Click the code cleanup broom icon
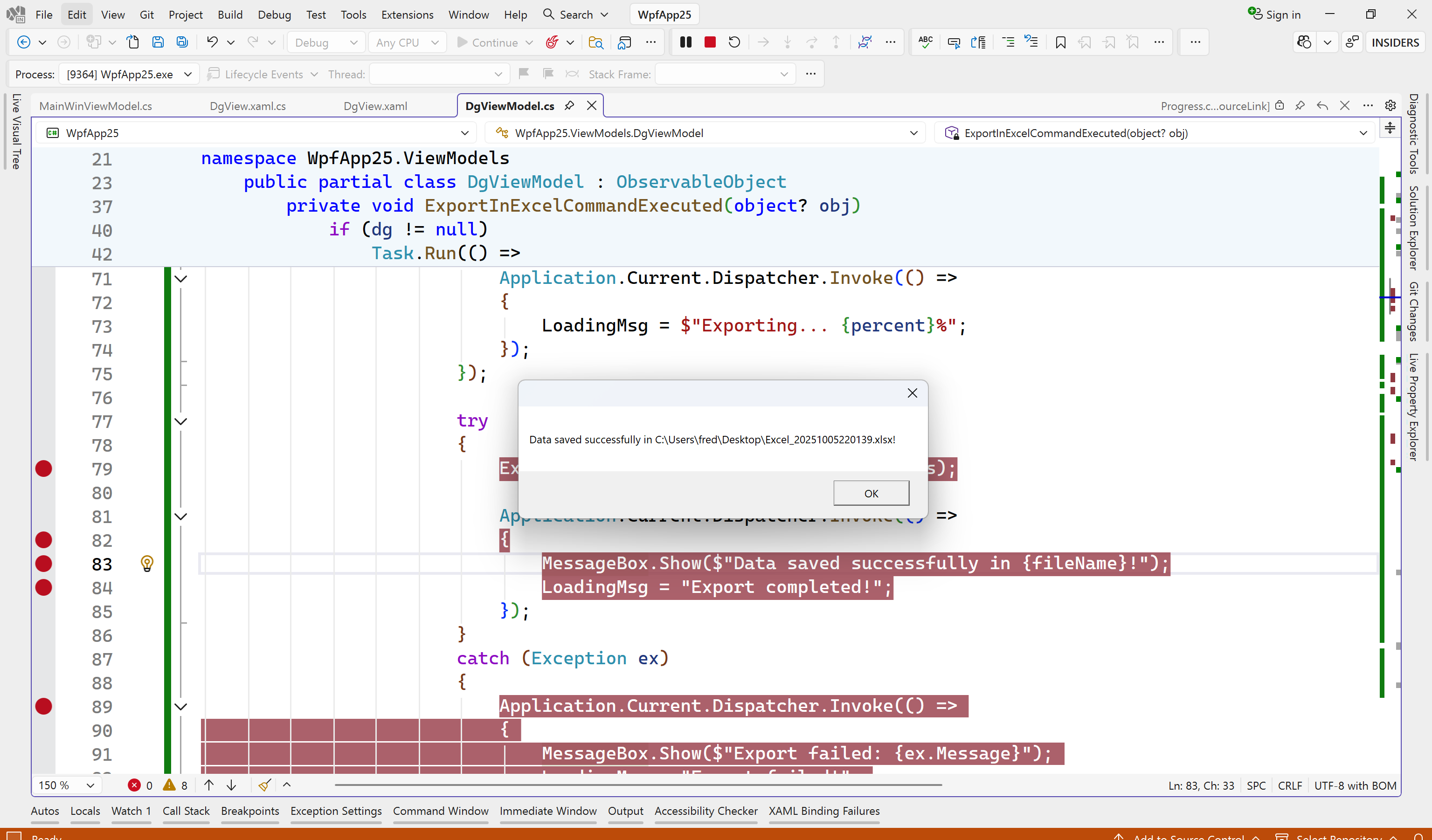 pyautogui.click(x=264, y=785)
